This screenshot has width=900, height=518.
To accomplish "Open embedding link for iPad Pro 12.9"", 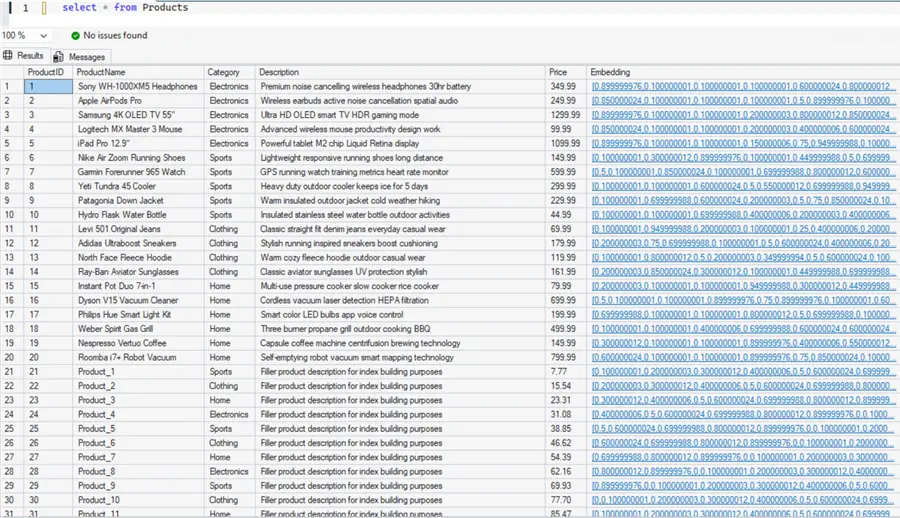I will pyautogui.click(x=743, y=144).
